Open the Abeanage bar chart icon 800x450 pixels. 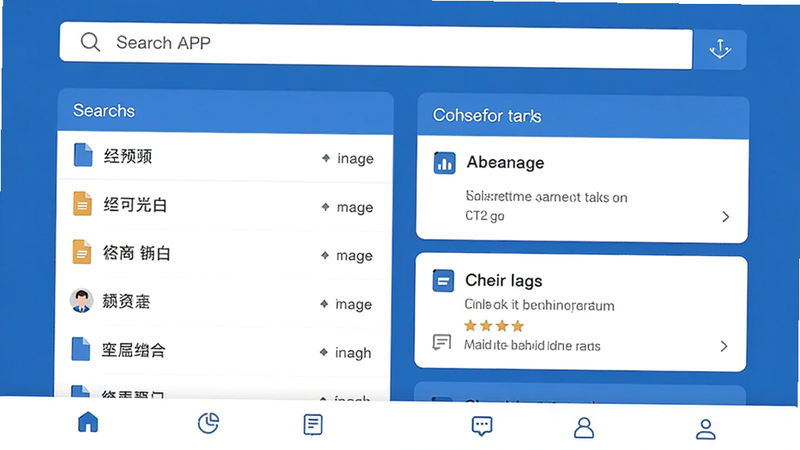coord(444,163)
